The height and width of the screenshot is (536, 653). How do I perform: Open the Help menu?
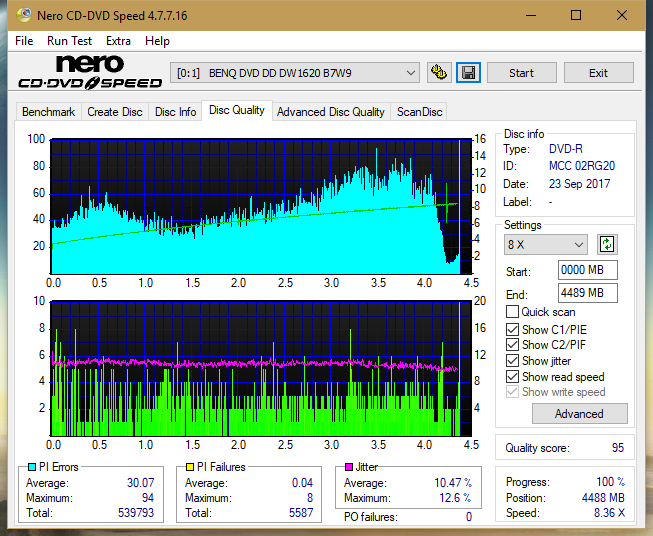coord(157,41)
